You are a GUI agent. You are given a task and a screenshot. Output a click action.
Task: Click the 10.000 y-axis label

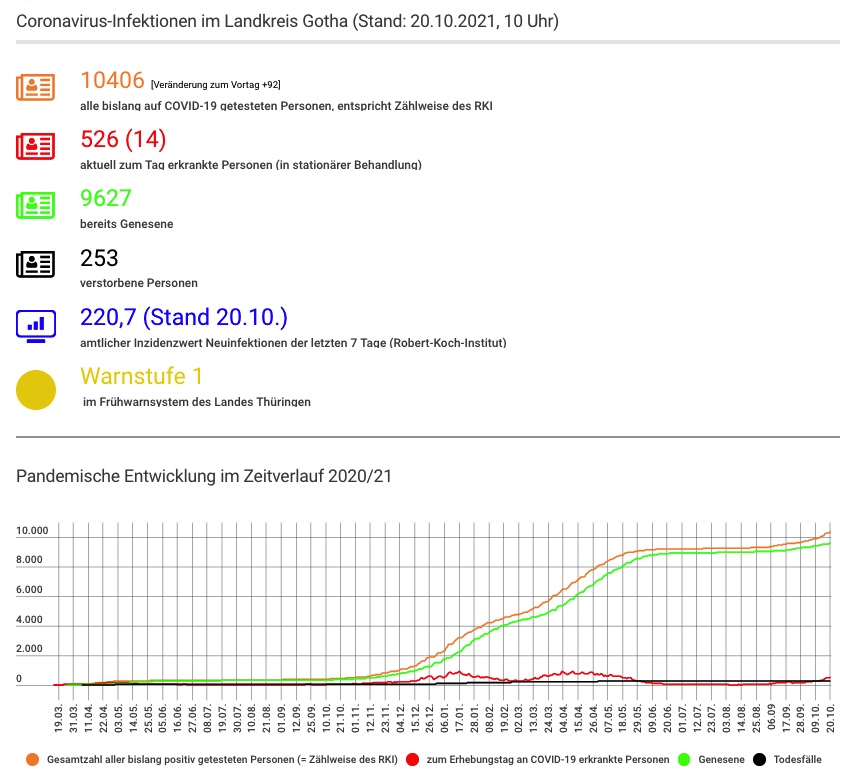[x=32, y=530]
